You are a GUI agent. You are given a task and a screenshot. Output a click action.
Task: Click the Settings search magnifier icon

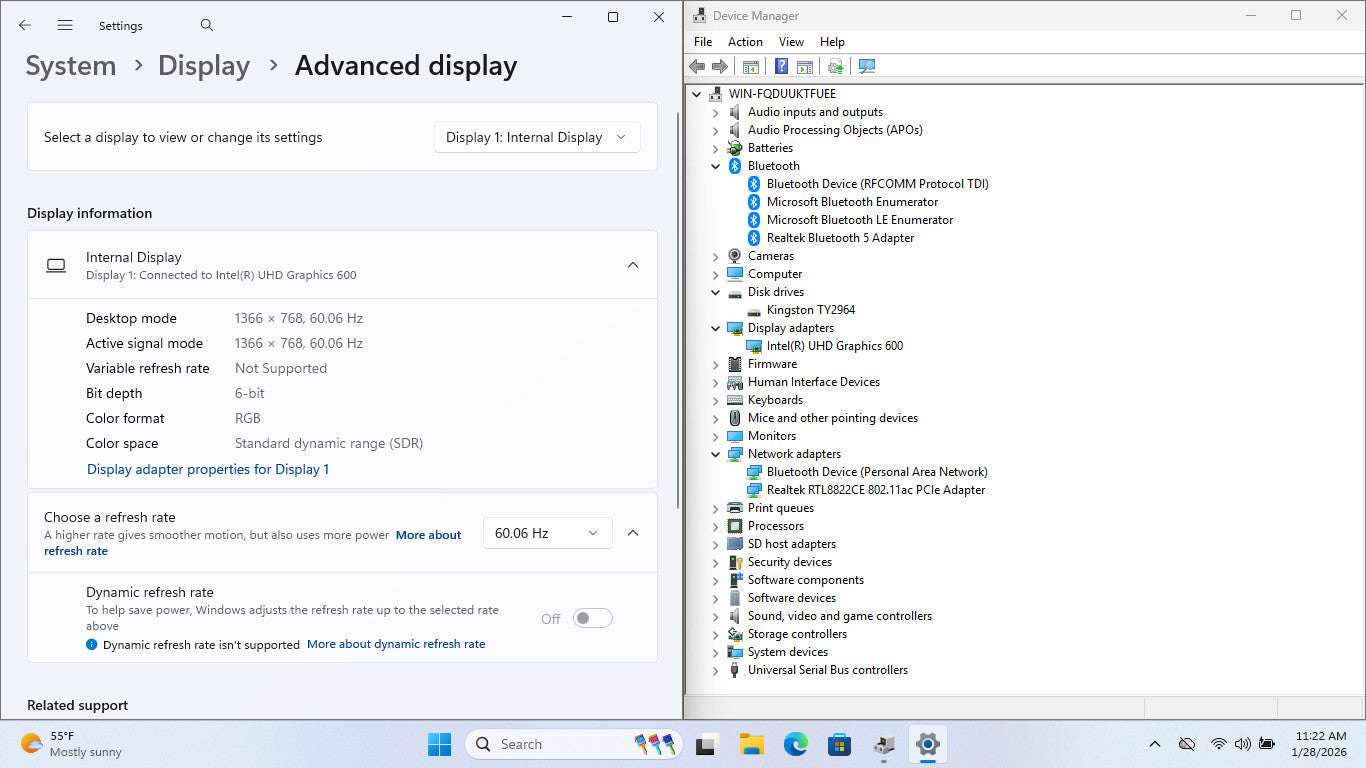coord(207,25)
